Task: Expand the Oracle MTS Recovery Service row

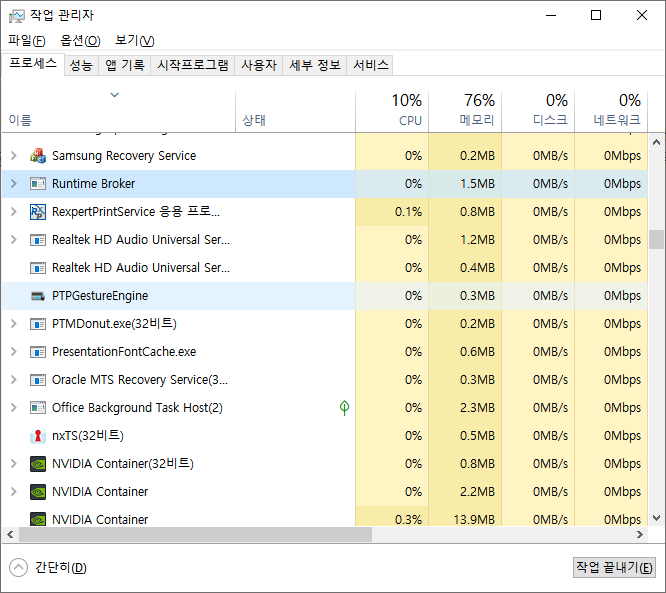Action: (x=14, y=380)
